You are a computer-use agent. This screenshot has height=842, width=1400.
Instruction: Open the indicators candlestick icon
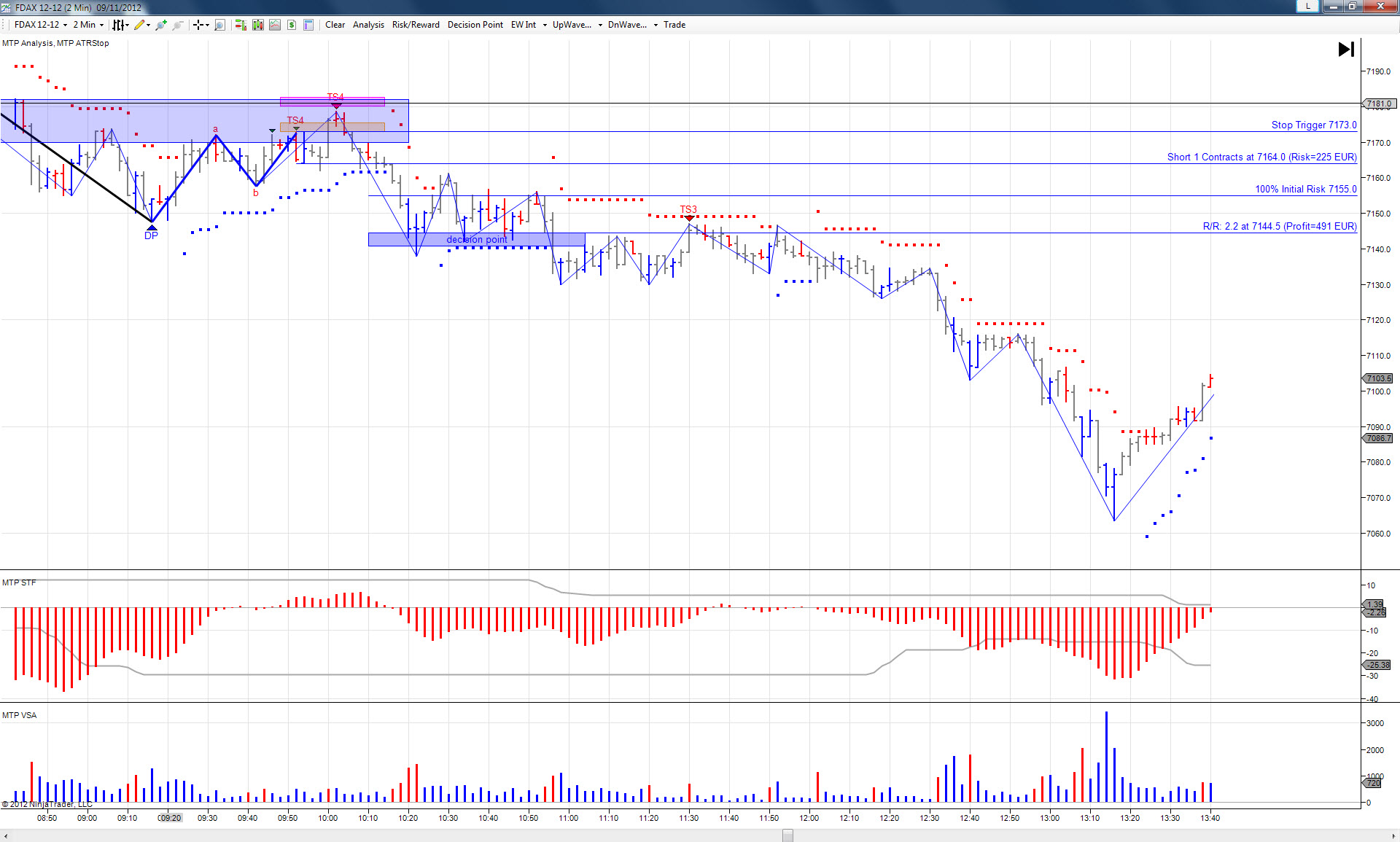(x=257, y=25)
